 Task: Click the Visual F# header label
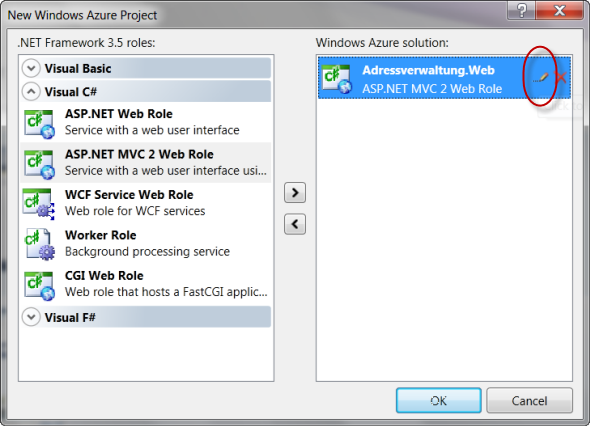(70, 317)
